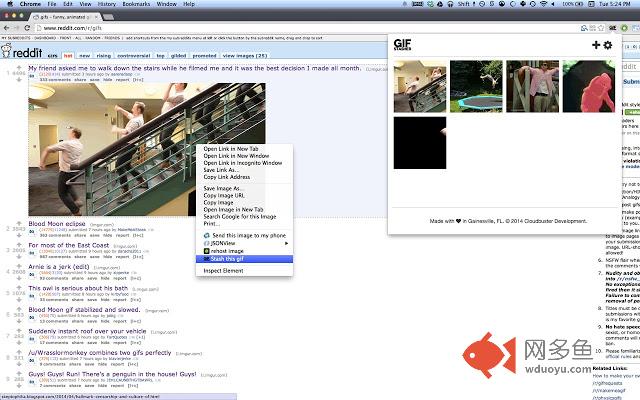Click the Wi-Fi icon in menu bar
The image size is (640, 400).
coord(543,4)
